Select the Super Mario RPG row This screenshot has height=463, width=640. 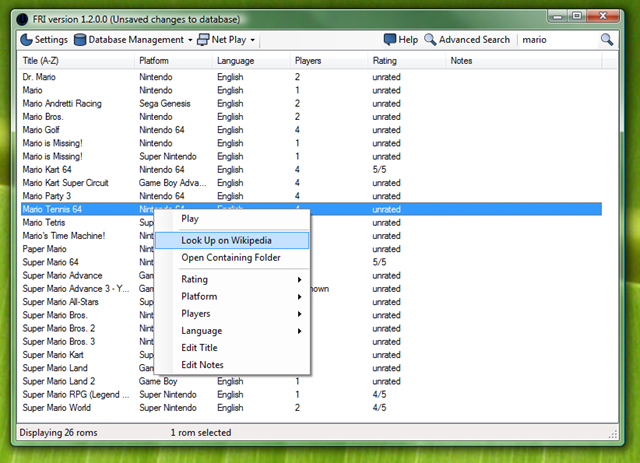(311, 394)
